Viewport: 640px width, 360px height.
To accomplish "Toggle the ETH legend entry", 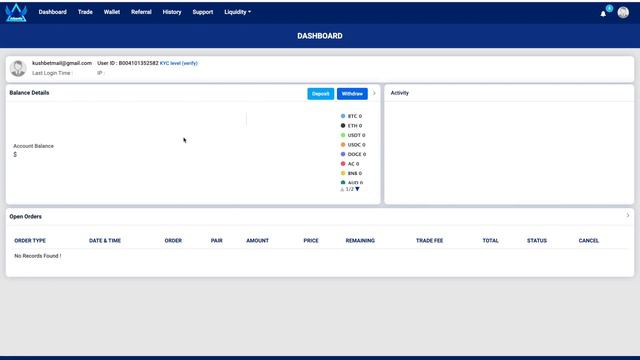I will [351, 126].
